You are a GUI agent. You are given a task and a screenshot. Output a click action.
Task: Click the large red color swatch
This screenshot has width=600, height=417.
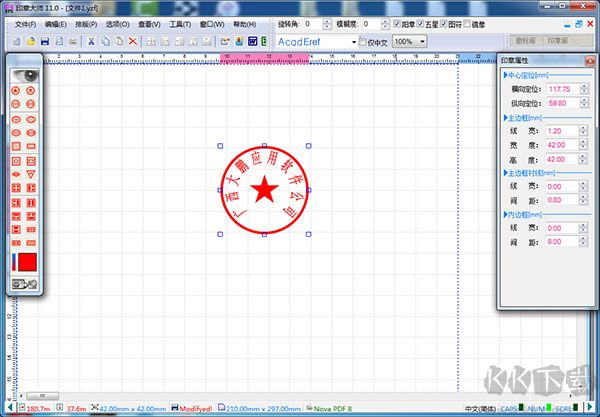pyautogui.click(x=28, y=262)
